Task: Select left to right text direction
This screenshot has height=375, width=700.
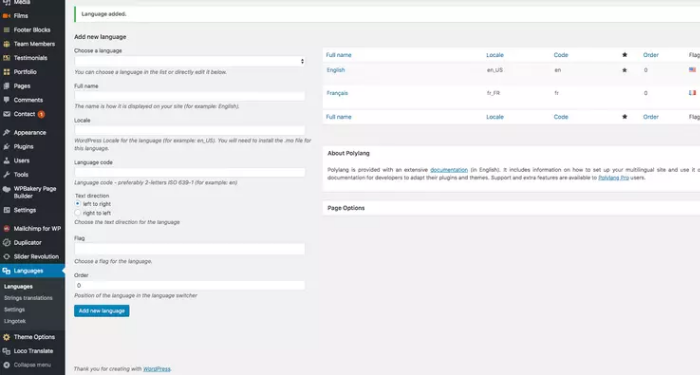Action: tap(78, 204)
